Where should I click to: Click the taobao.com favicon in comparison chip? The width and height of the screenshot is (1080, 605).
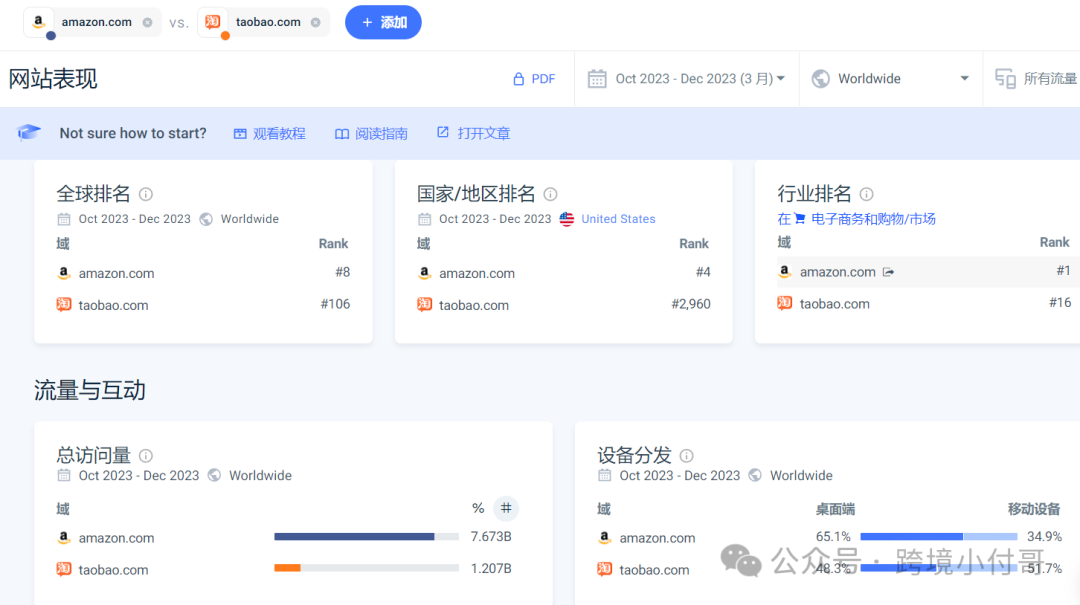(213, 21)
